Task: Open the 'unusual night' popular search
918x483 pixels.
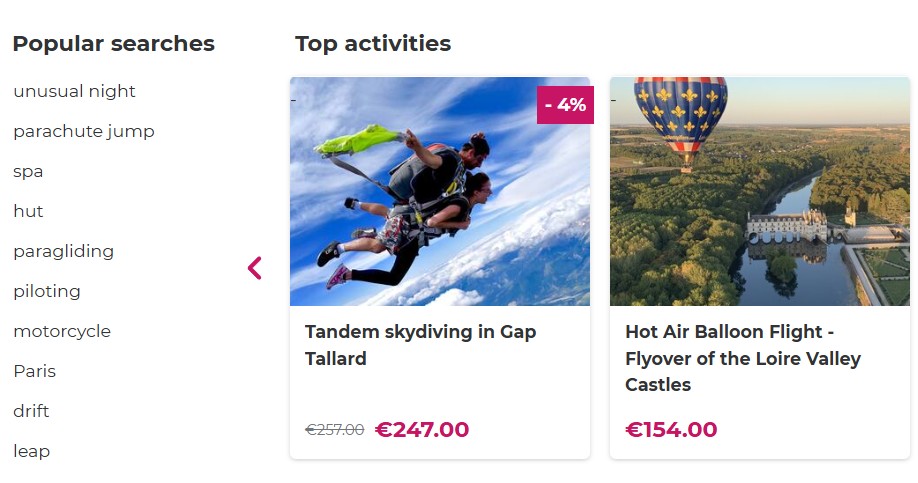Action: pos(74,91)
